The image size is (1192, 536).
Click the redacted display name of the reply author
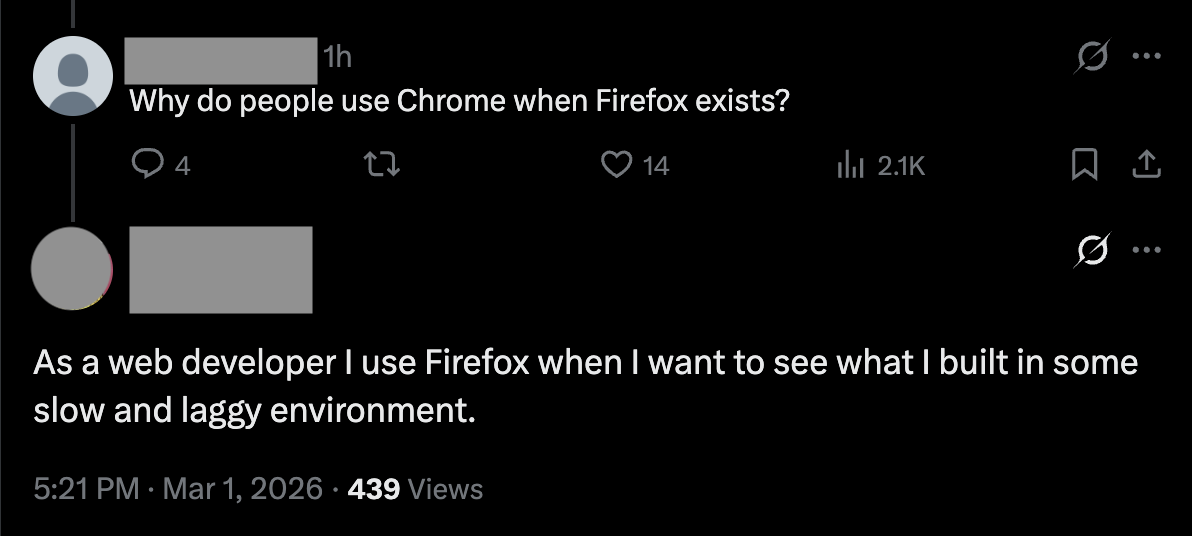[x=221, y=269]
